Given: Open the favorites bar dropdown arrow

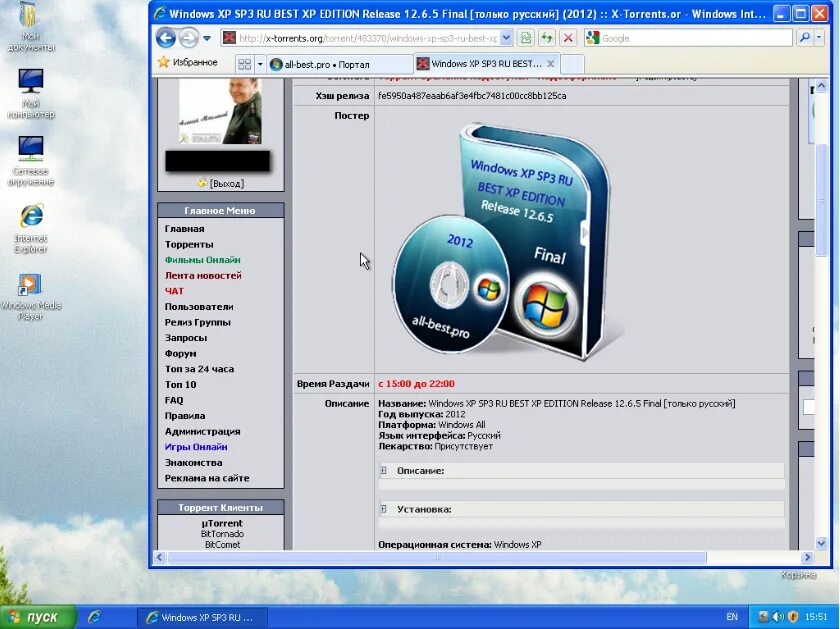Looking at the screenshot, I should point(258,61).
